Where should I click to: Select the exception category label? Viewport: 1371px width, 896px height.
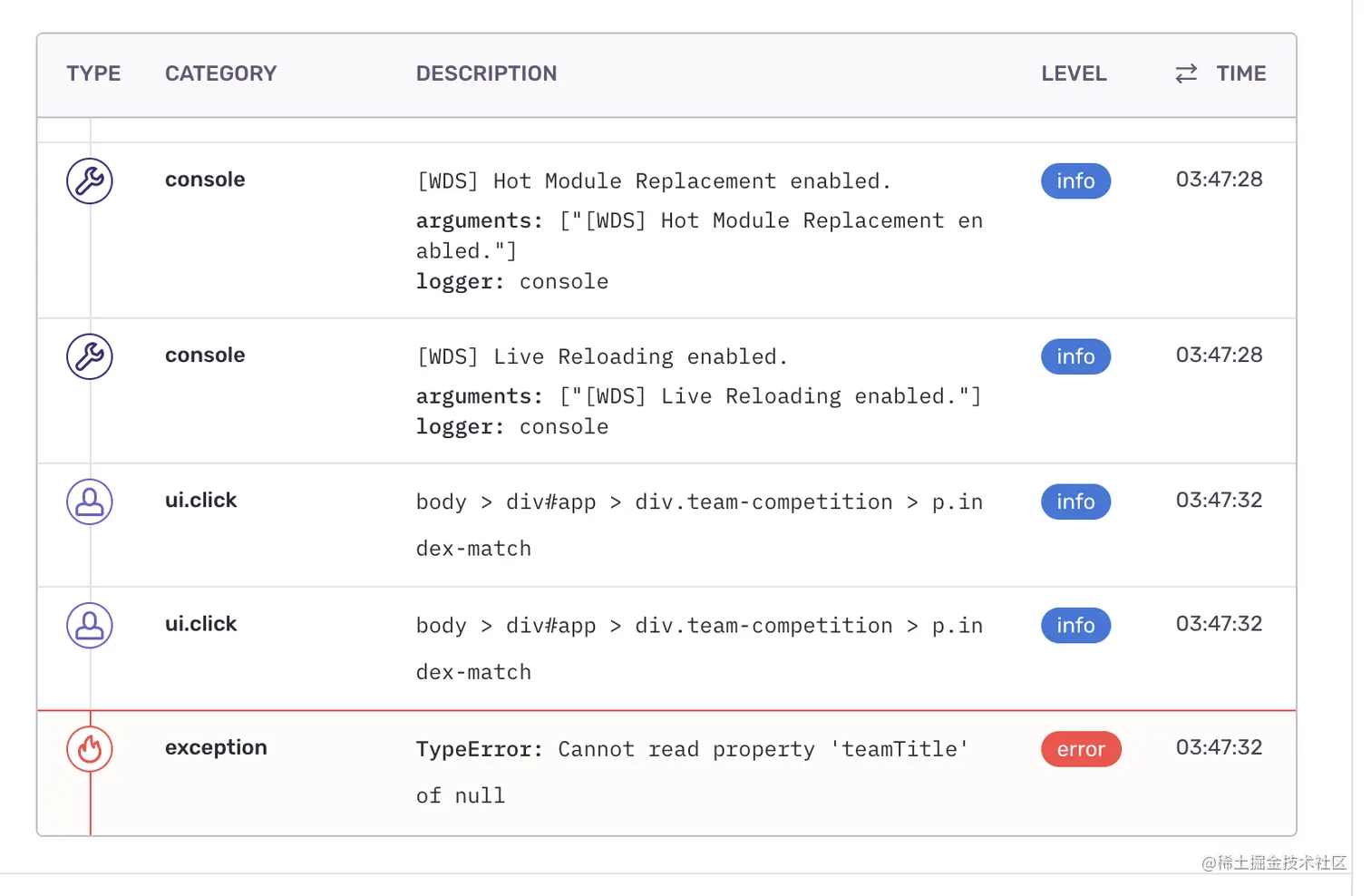216,747
